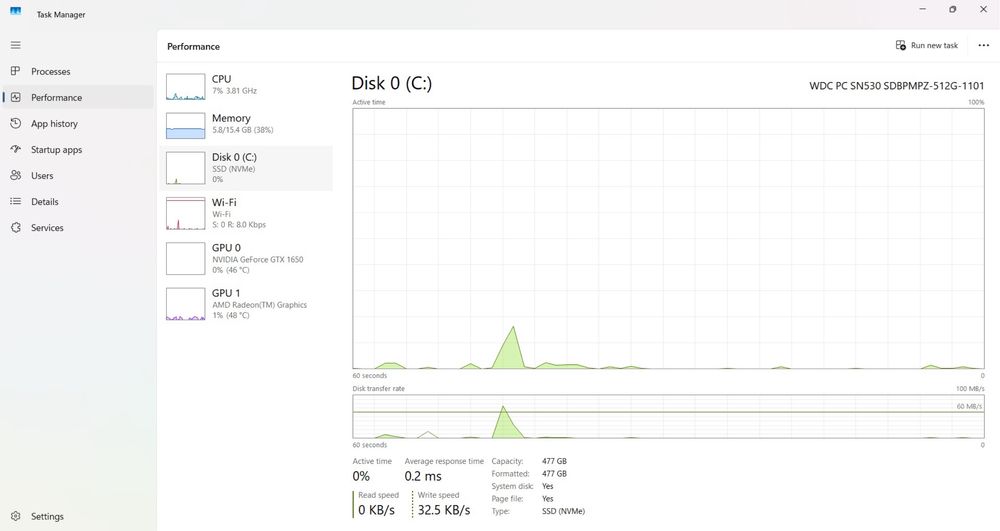
Task: Click the Disk transfer rate graph
Action: (668, 416)
